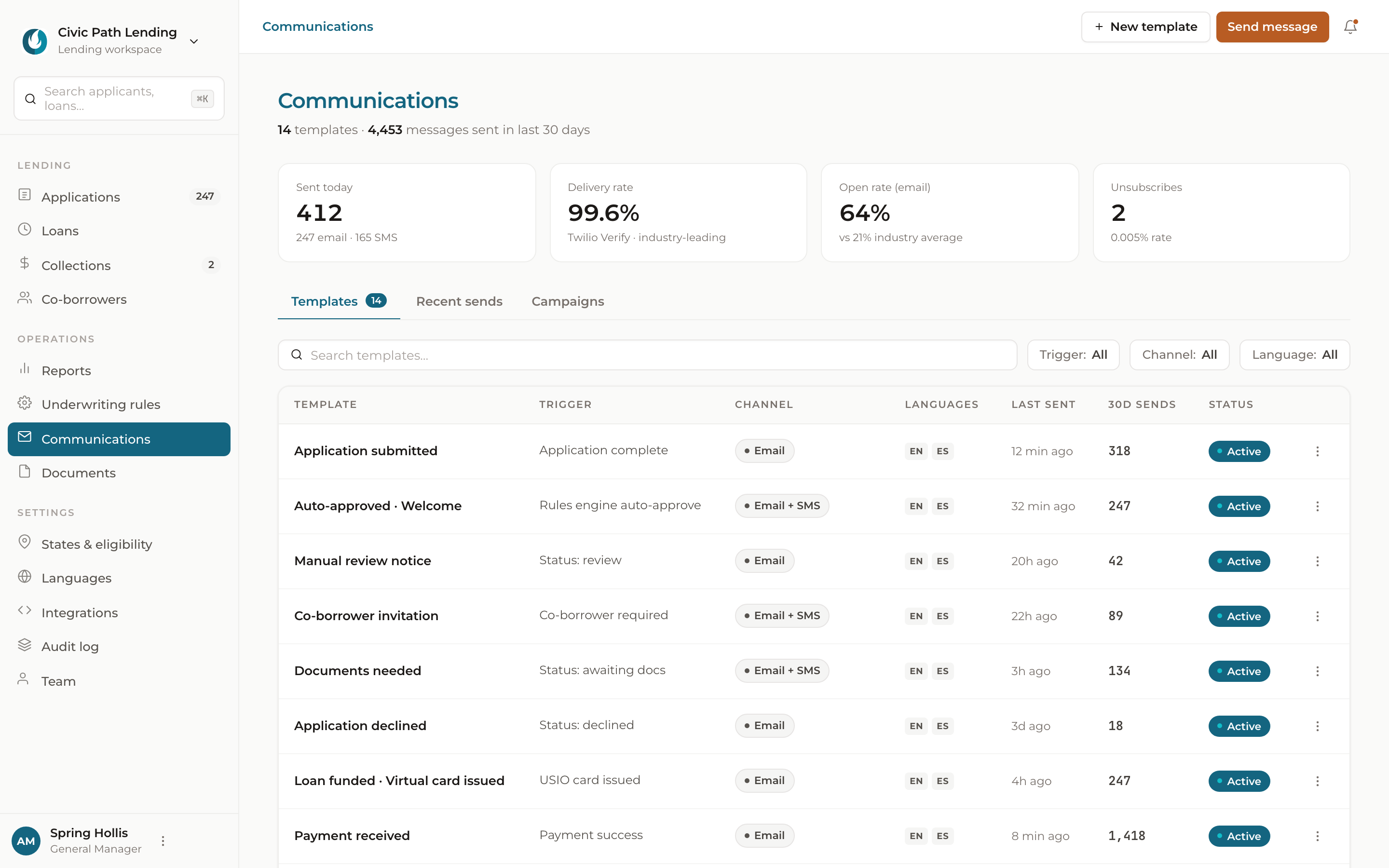The width and height of the screenshot is (1389, 868).
Task: Click the Integrations code icon
Action: coord(25,611)
